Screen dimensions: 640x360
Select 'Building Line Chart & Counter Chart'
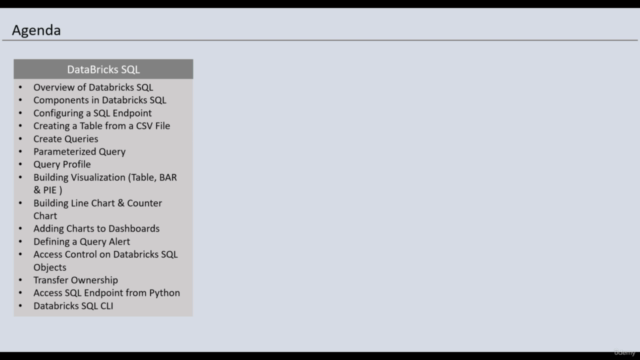[98, 209]
